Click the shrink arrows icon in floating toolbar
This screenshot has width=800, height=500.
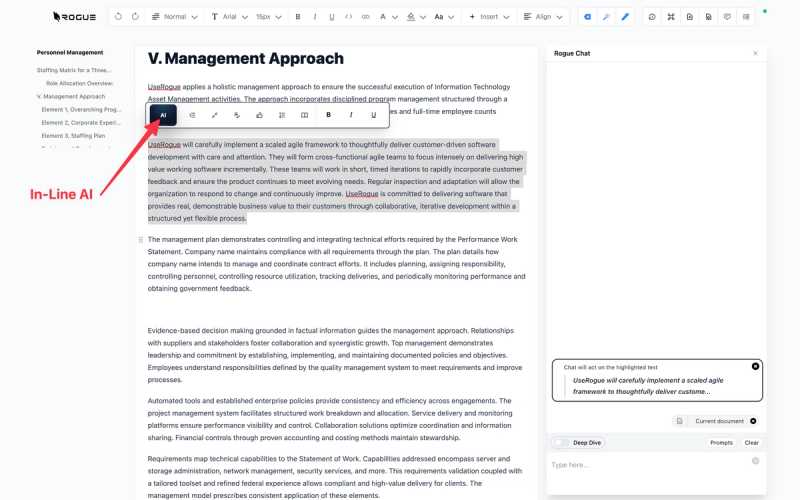215,115
